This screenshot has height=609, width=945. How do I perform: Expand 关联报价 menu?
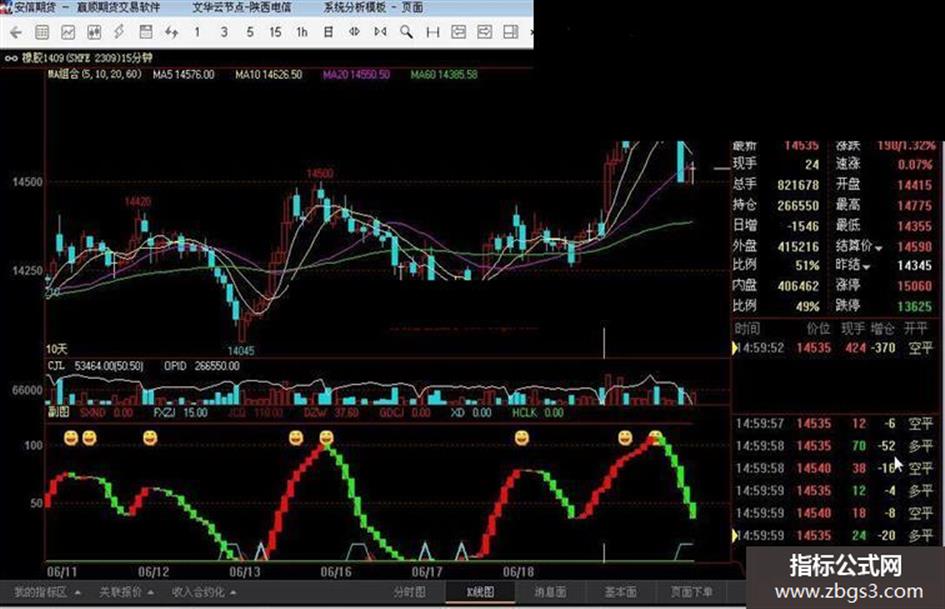pos(126,593)
